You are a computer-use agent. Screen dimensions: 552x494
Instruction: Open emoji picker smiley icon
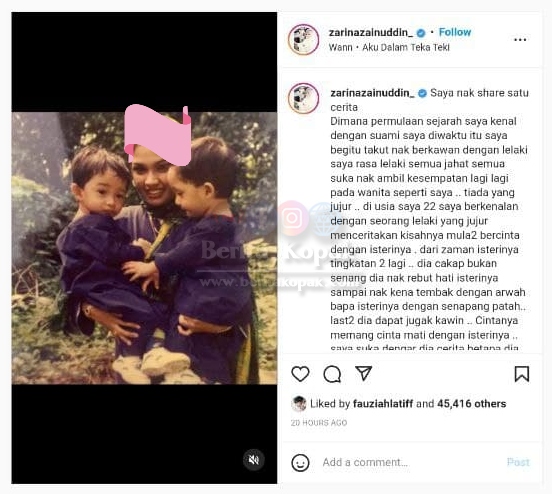tap(300, 462)
